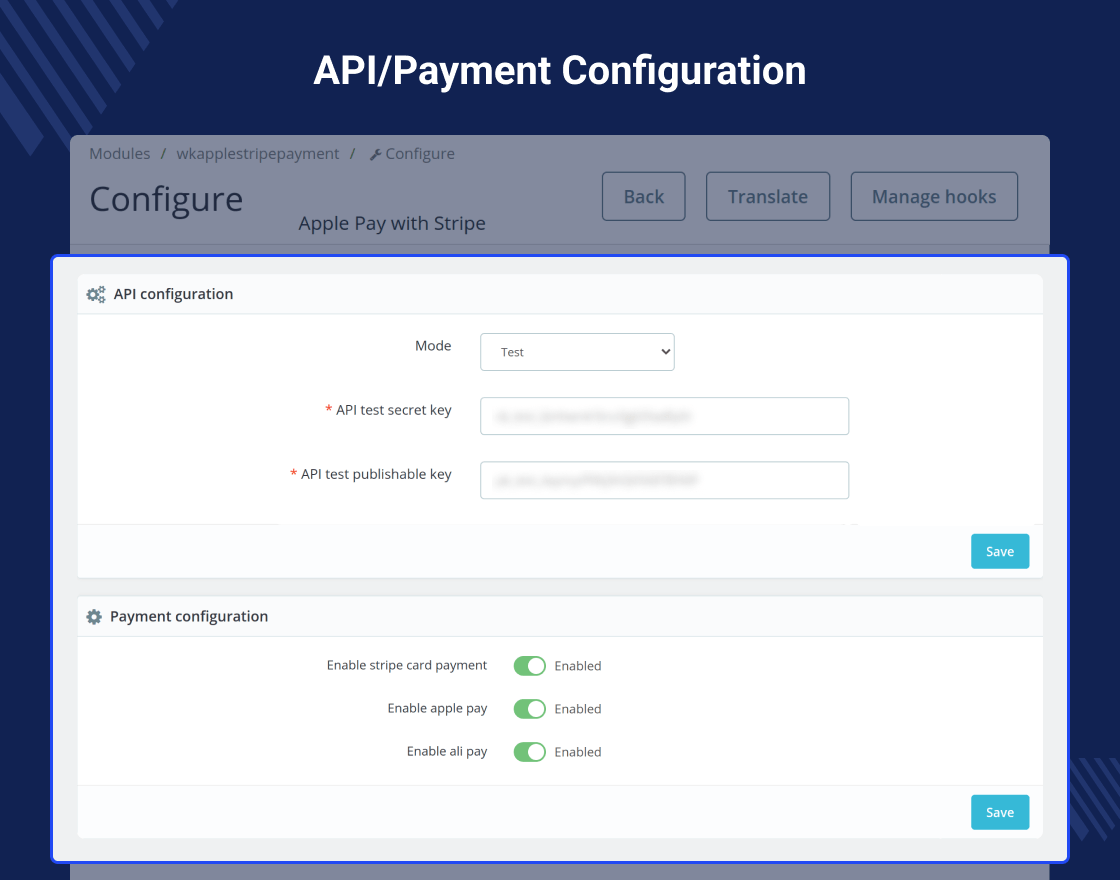Click the API configuration gears icon
Viewport: 1120px width, 880px height.
pos(96,294)
